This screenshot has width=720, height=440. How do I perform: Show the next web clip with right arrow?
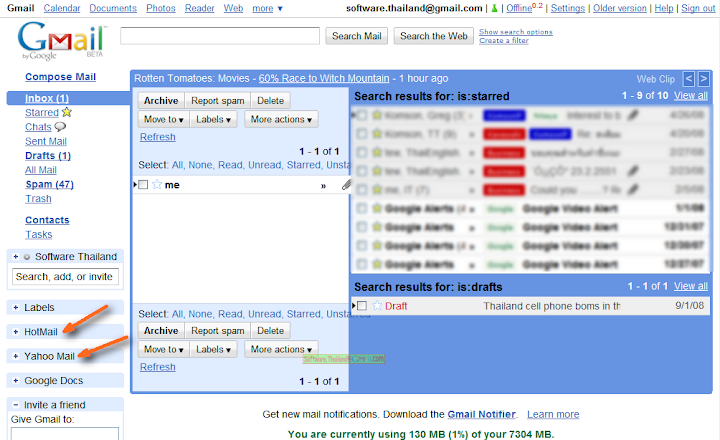(x=703, y=79)
